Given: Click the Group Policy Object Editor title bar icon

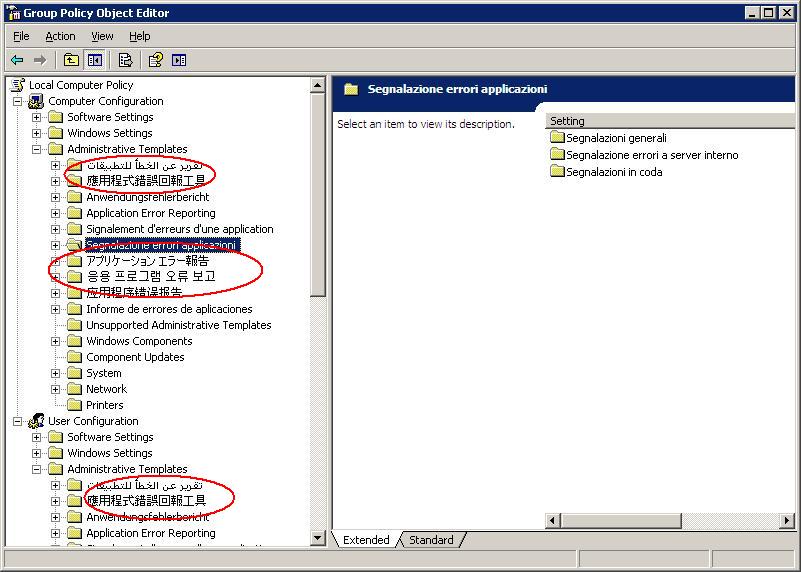Looking at the screenshot, I should (14, 13).
